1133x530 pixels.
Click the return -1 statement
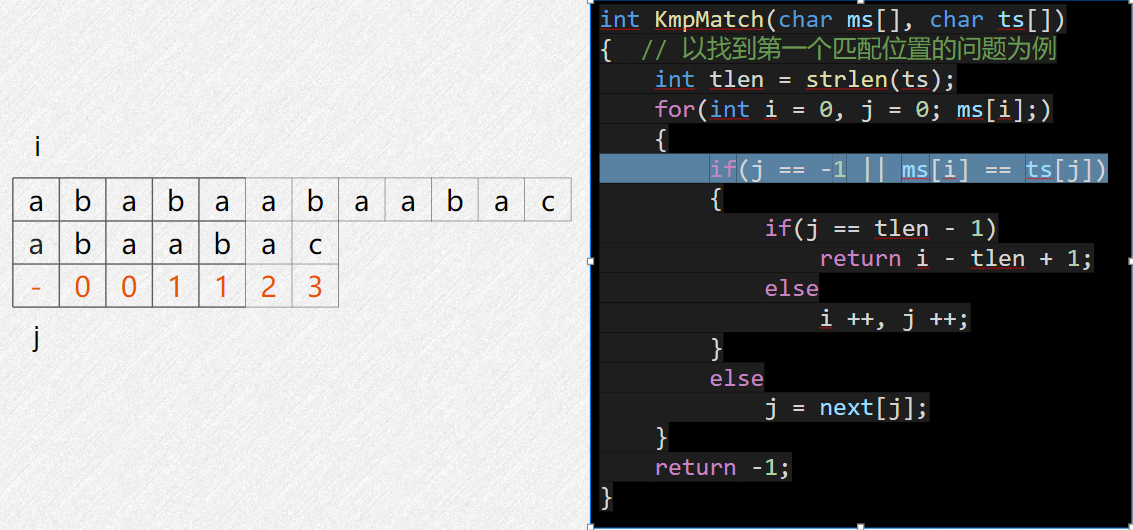pos(723,467)
